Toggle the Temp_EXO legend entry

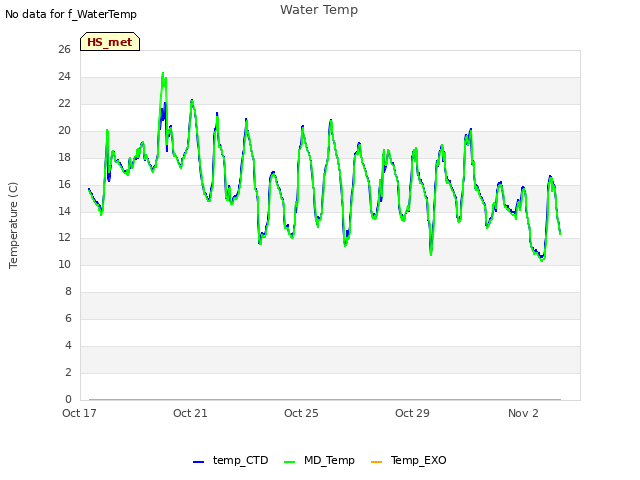tap(409, 460)
